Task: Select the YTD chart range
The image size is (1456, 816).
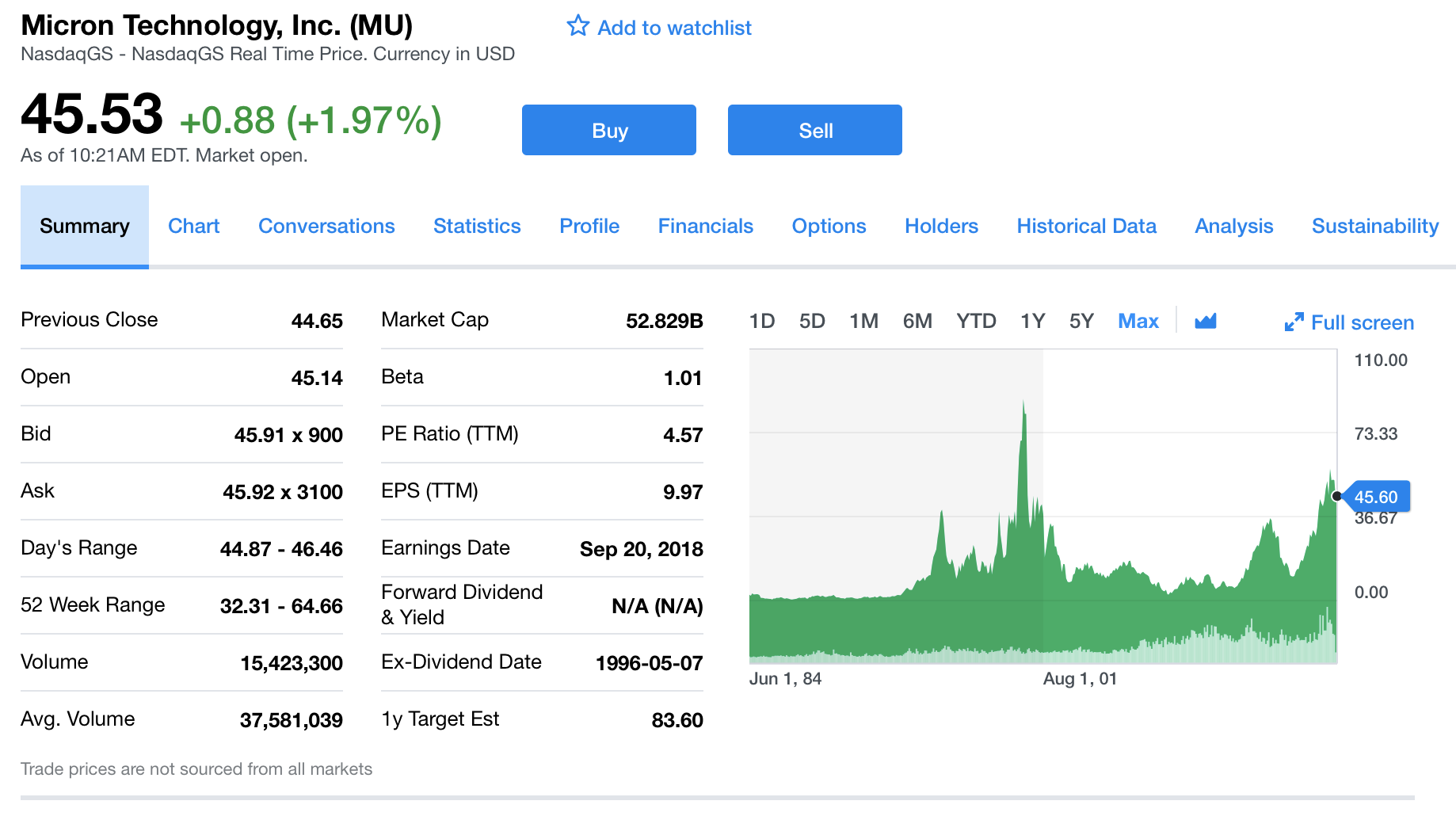Action: click(976, 321)
